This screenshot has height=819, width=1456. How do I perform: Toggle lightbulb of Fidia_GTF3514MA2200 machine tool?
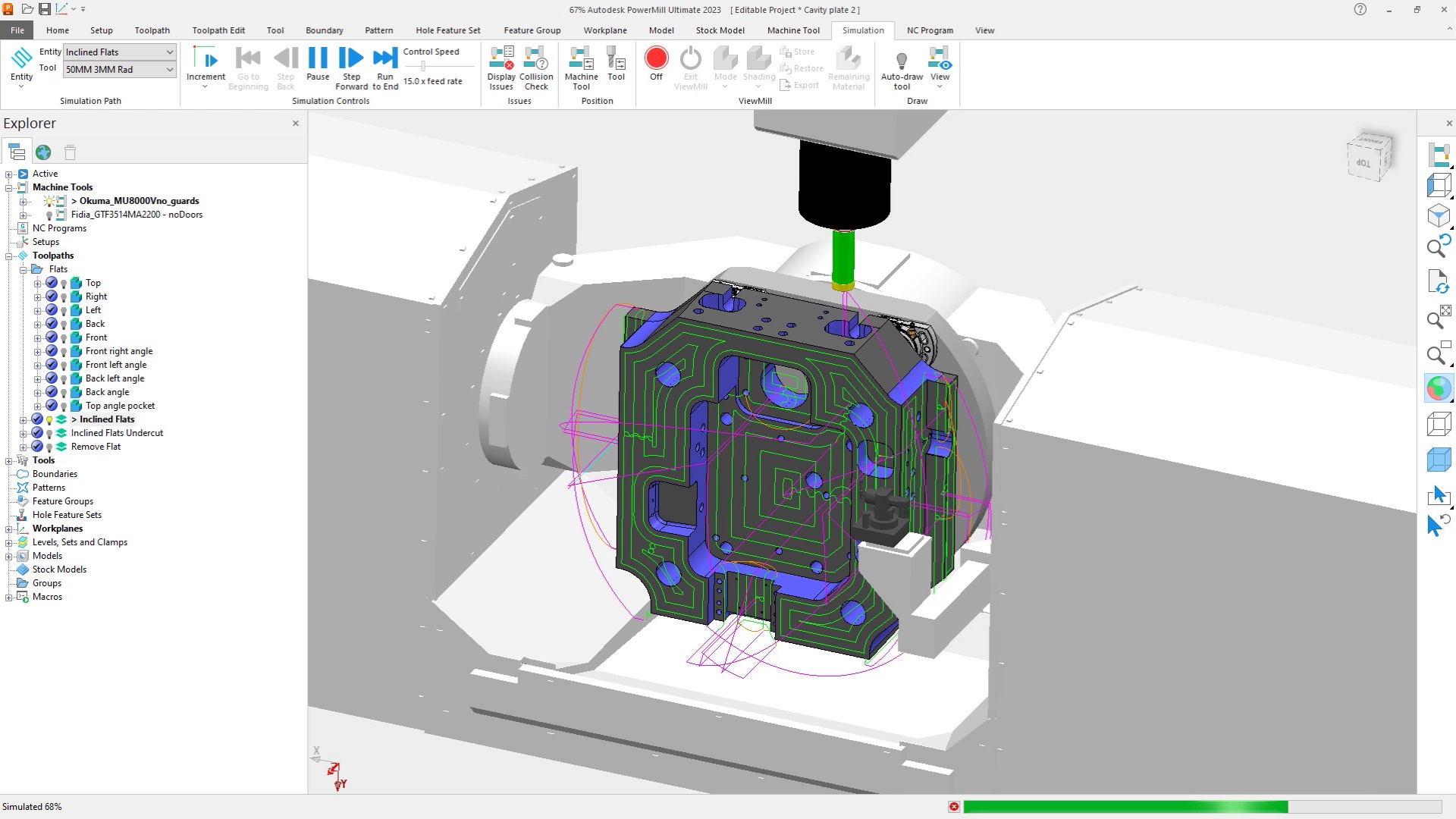coord(49,215)
